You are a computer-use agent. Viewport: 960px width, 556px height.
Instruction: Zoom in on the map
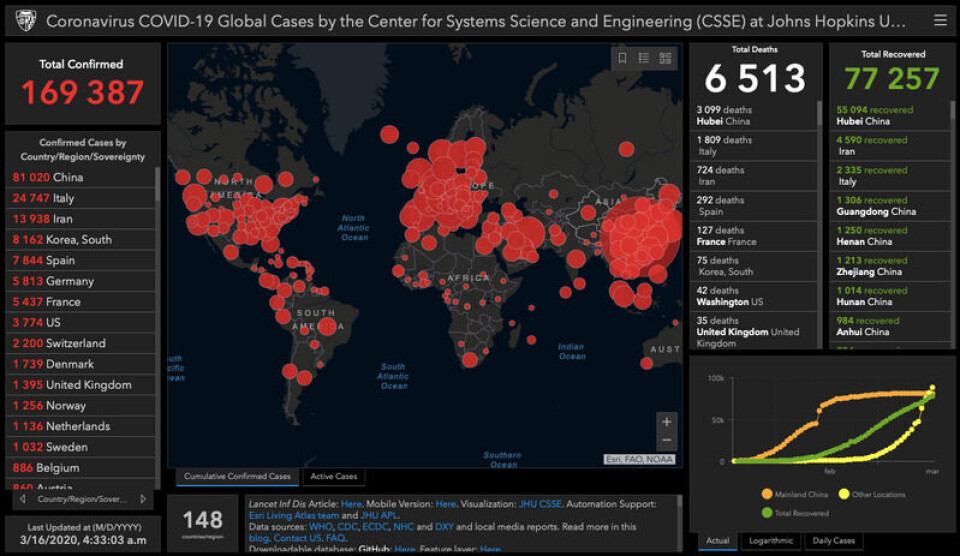(x=666, y=422)
